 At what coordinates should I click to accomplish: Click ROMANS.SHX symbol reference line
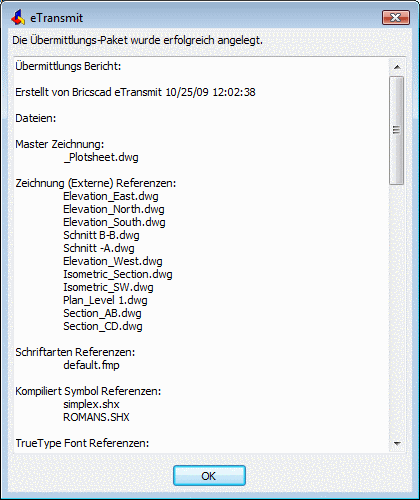pyautogui.click(x=96, y=417)
